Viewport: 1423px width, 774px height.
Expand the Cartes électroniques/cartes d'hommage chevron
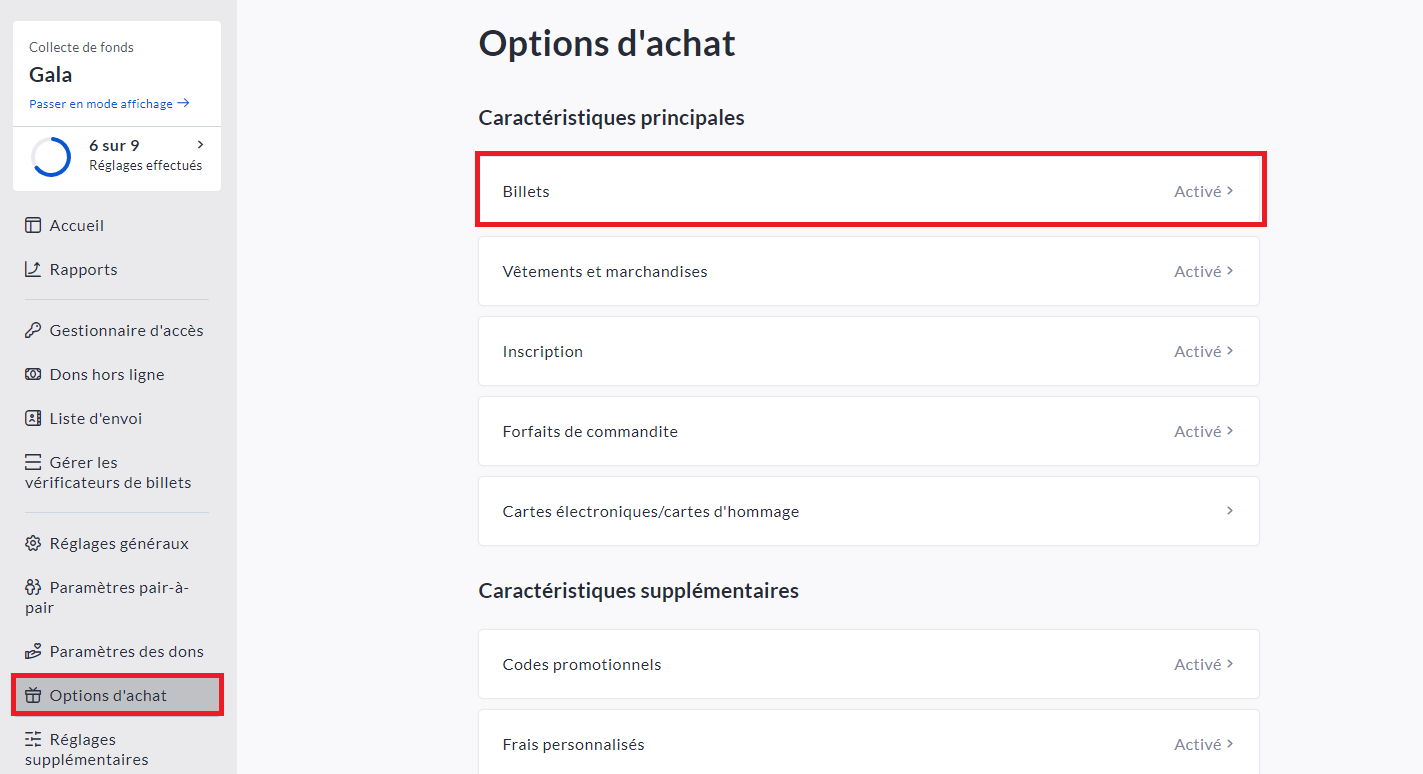1230,511
